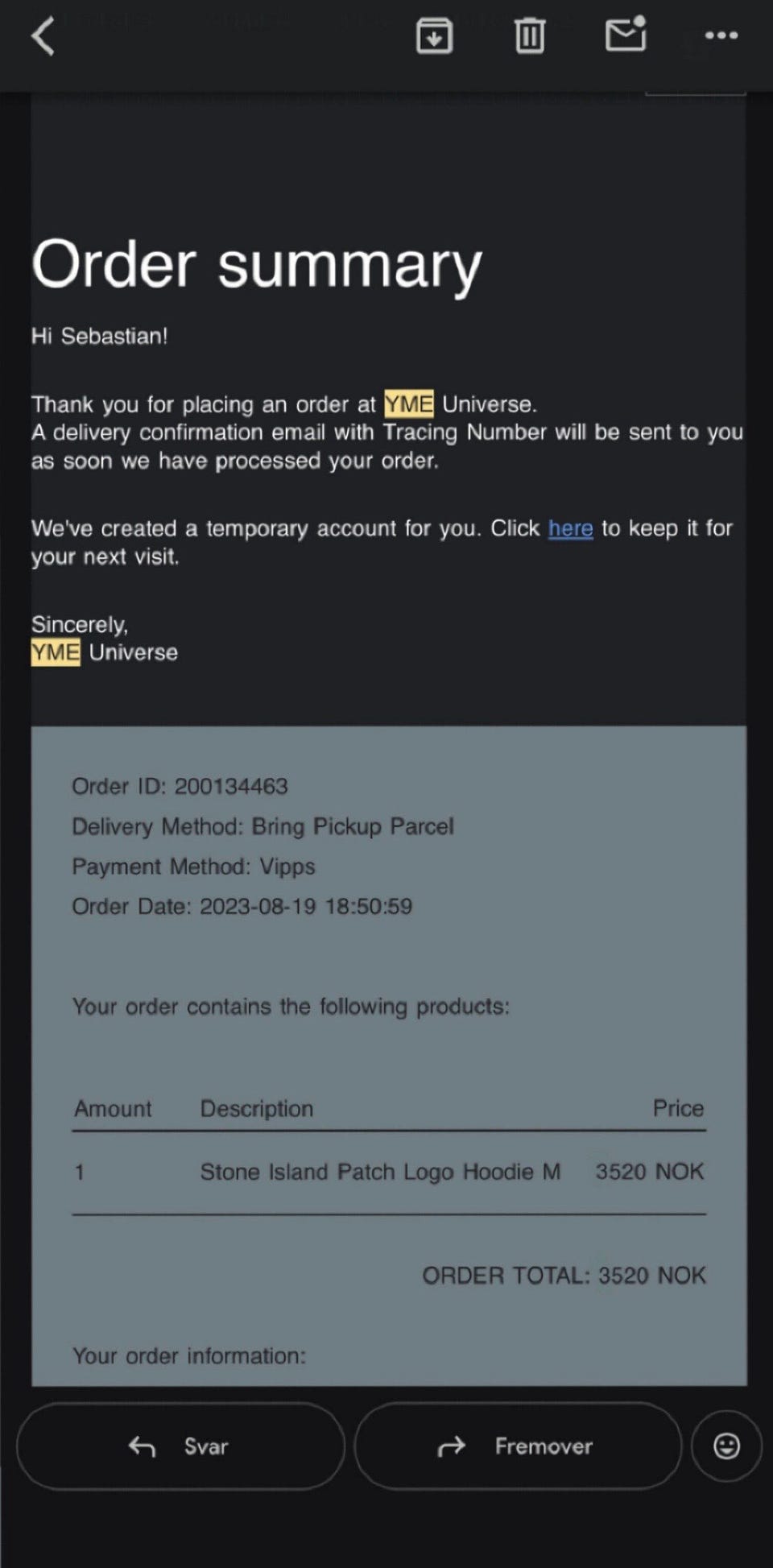Image resolution: width=773 pixels, height=1568 pixels.
Task: Mark email as unread via envelope icon
Action: click(626, 35)
